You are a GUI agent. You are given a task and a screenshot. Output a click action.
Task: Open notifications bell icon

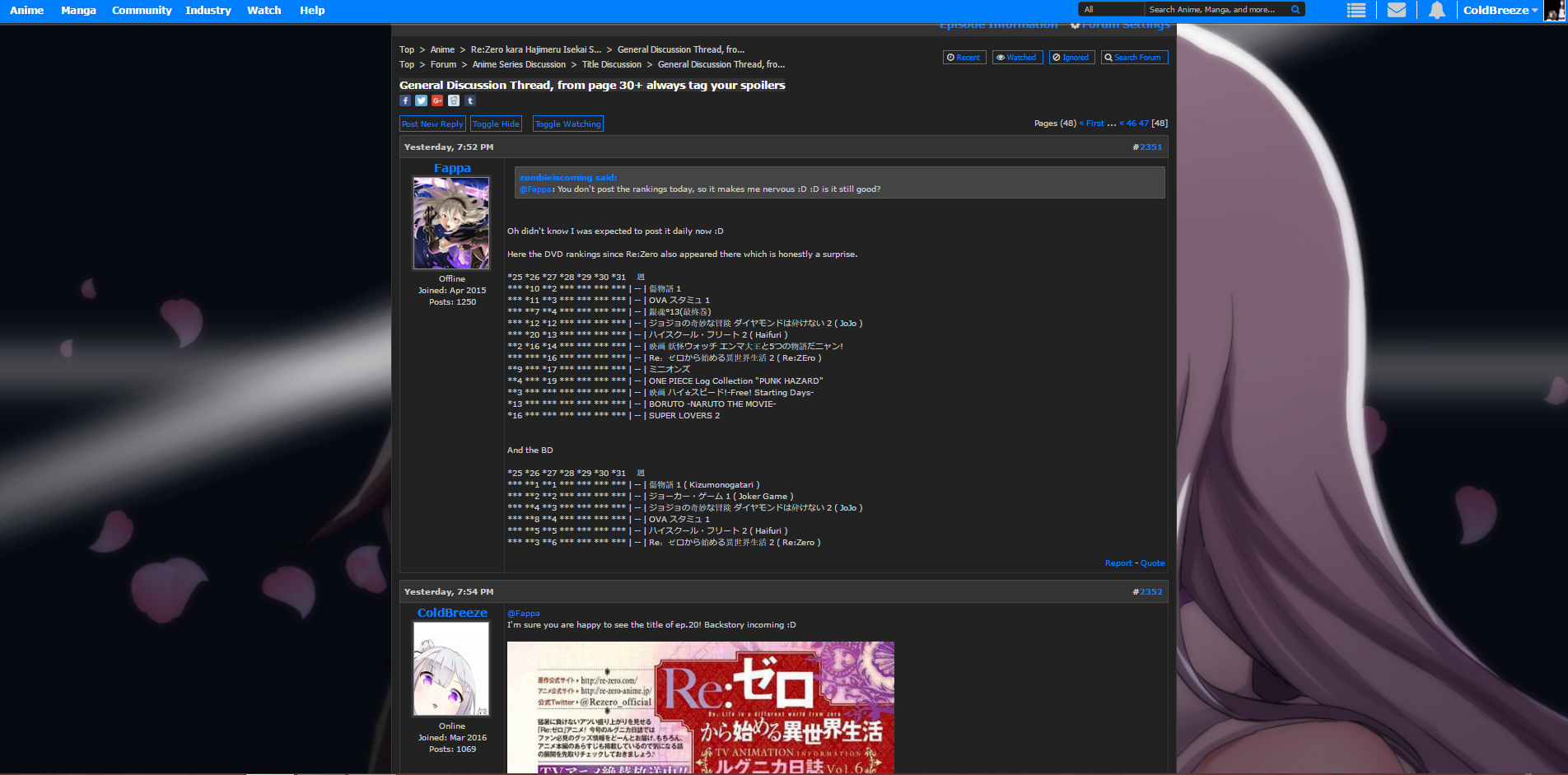coord(1436,10)
